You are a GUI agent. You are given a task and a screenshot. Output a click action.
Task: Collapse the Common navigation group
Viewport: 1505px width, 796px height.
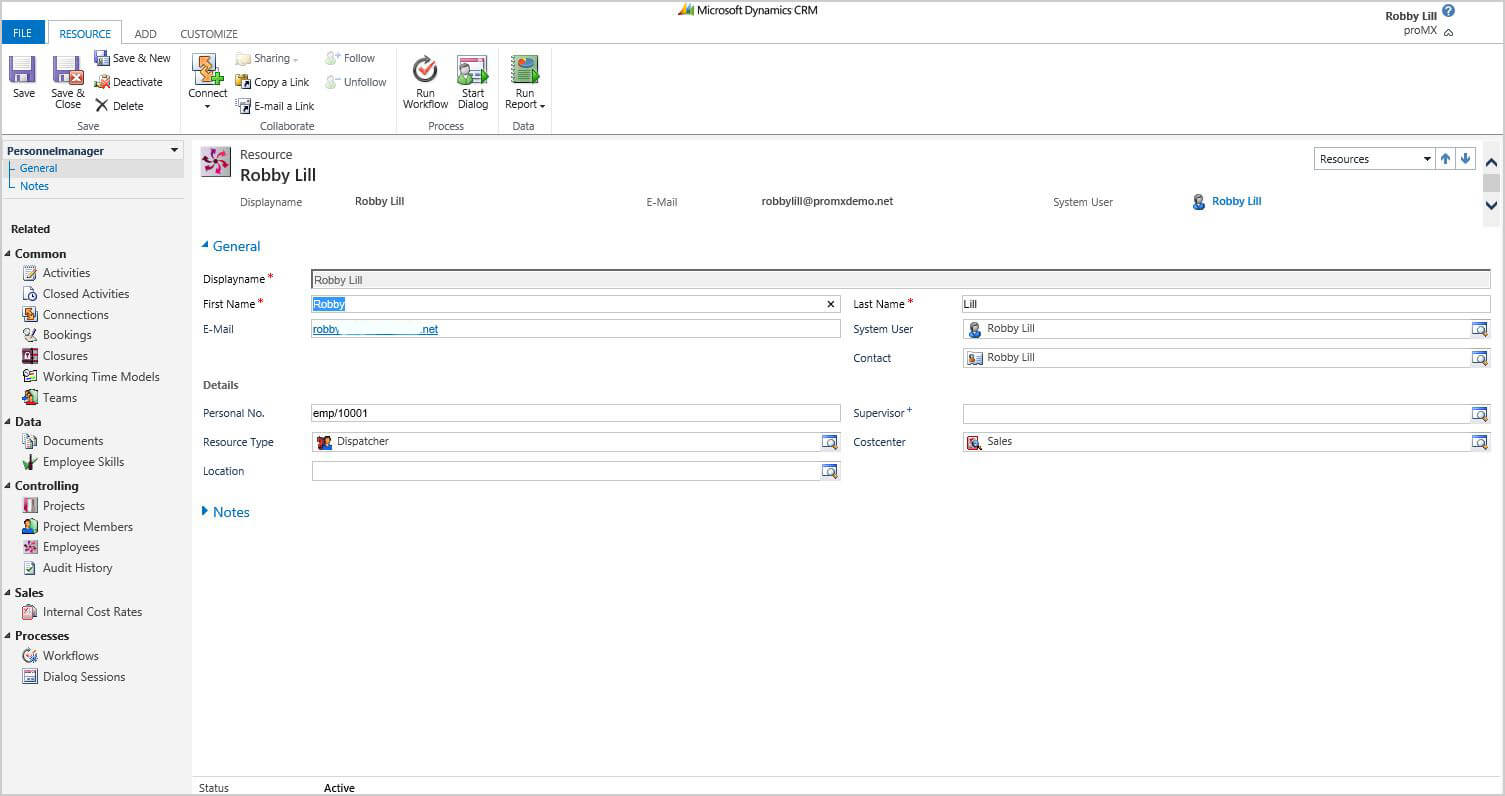(8, 254)
